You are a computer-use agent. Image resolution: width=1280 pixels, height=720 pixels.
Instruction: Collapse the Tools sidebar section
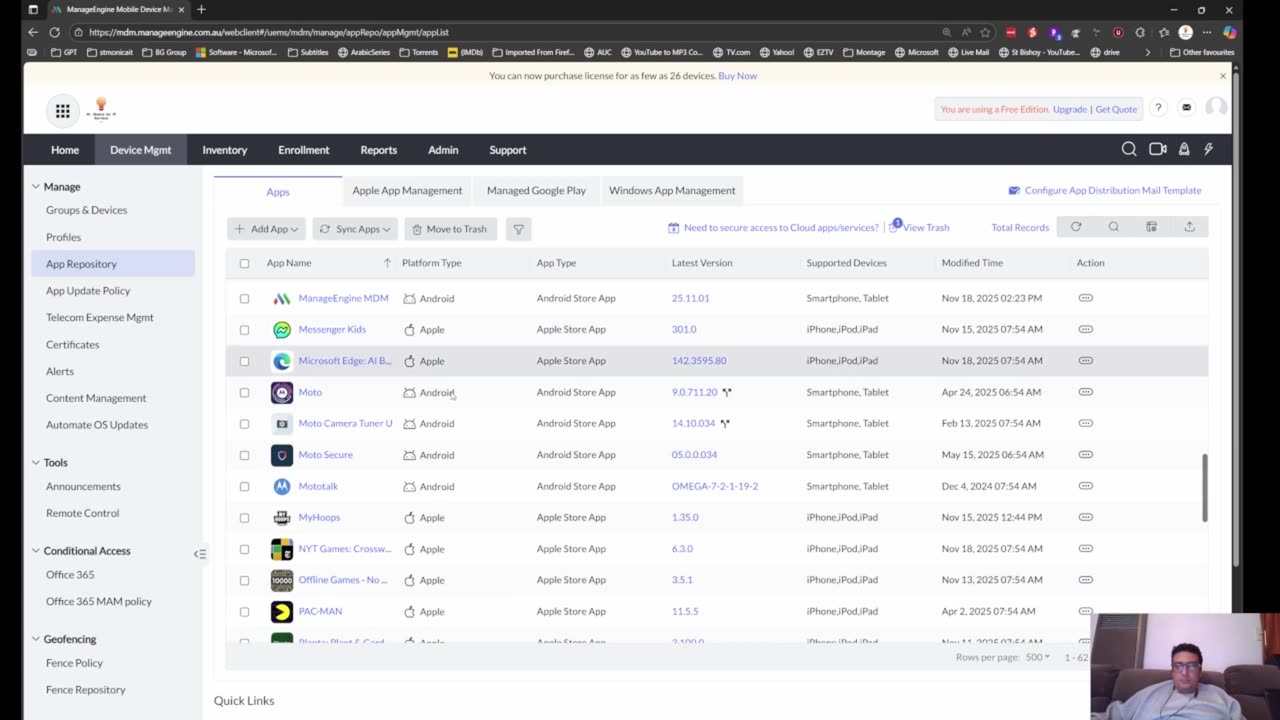pyautogui.click(x=36, y=463)
